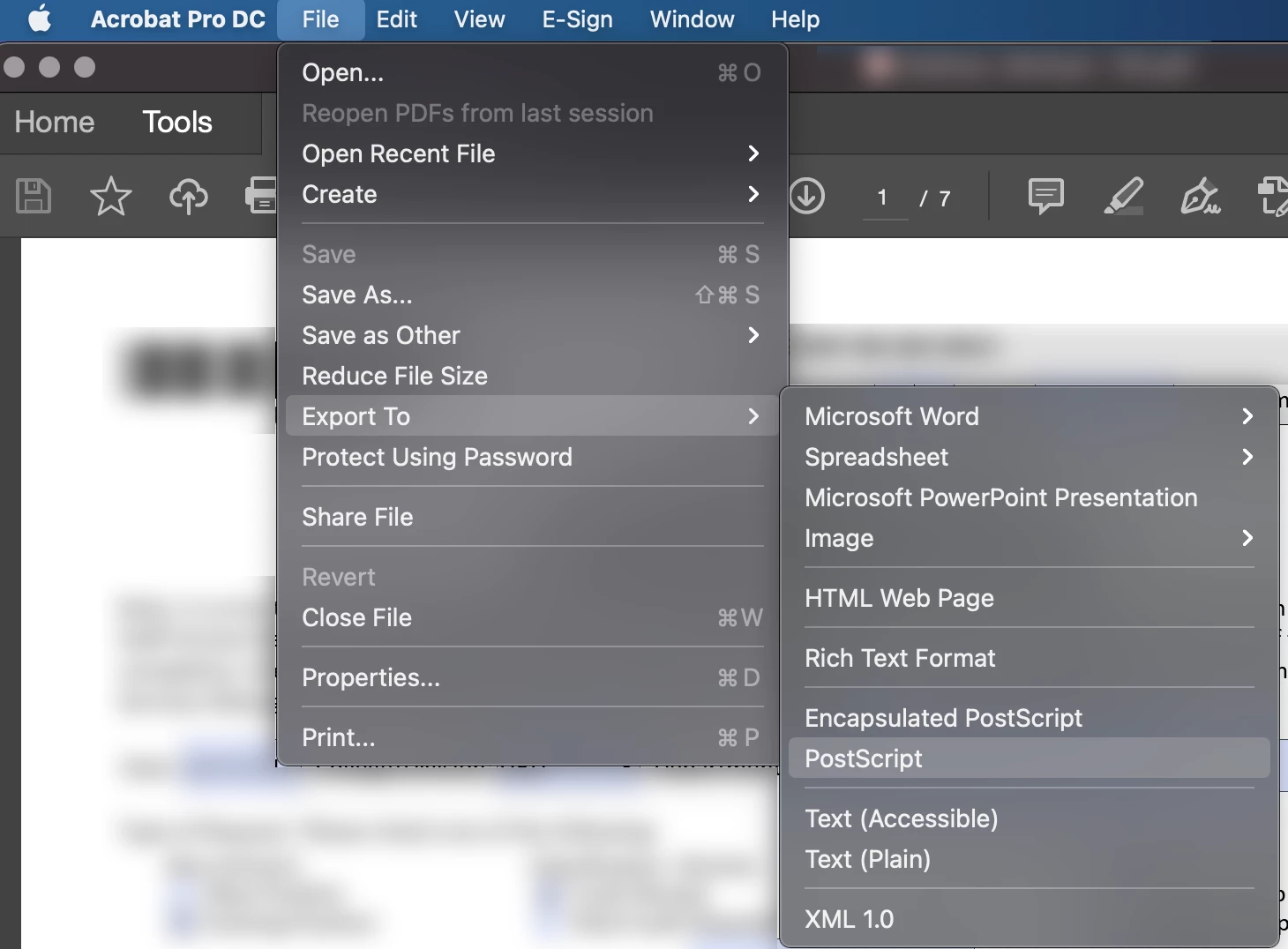Switch to the Home tab
This screenshot has height=949, width=1288.
[55, 122]
